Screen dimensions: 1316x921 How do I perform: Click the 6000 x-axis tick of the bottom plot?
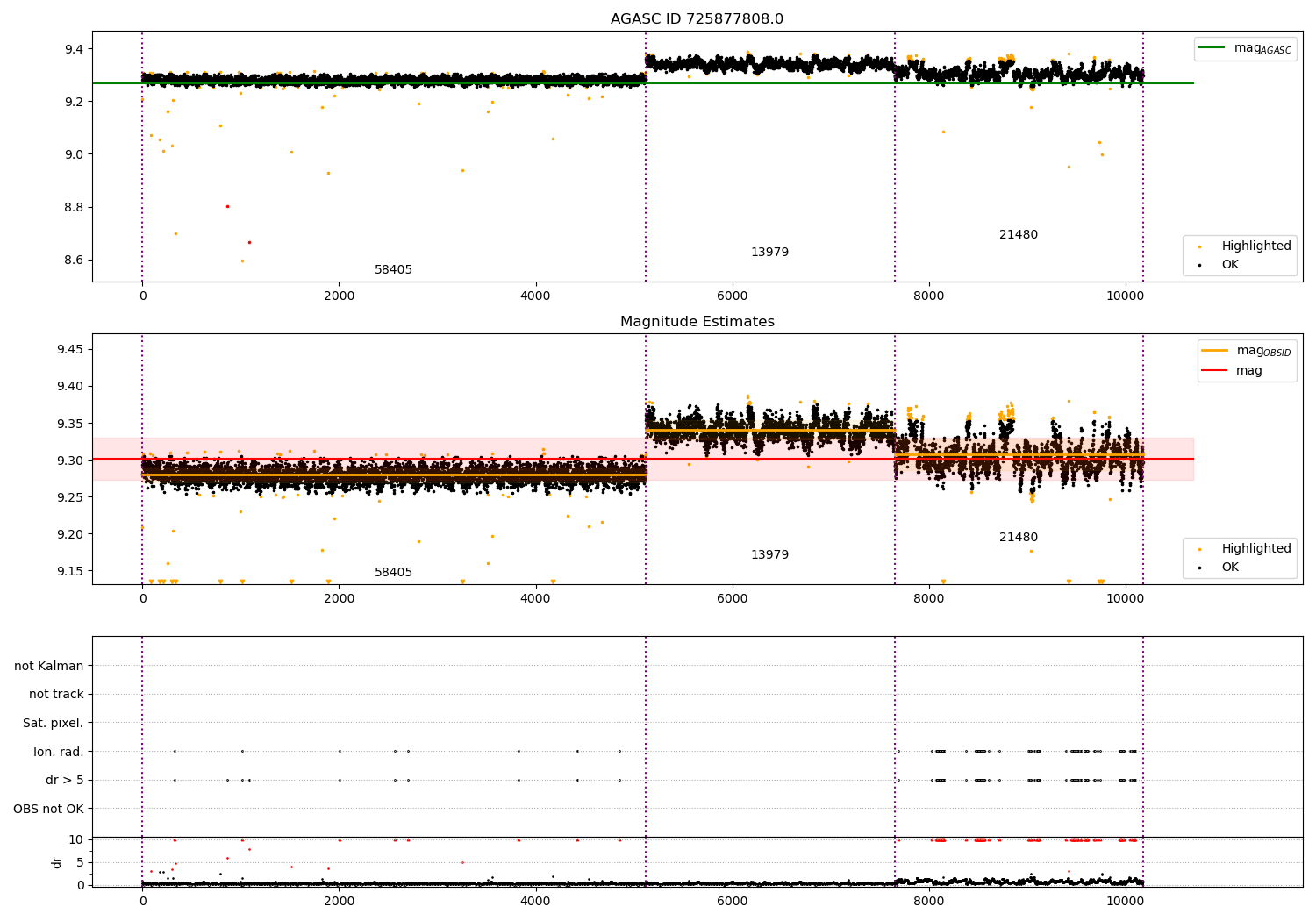(x=732, y=902)
